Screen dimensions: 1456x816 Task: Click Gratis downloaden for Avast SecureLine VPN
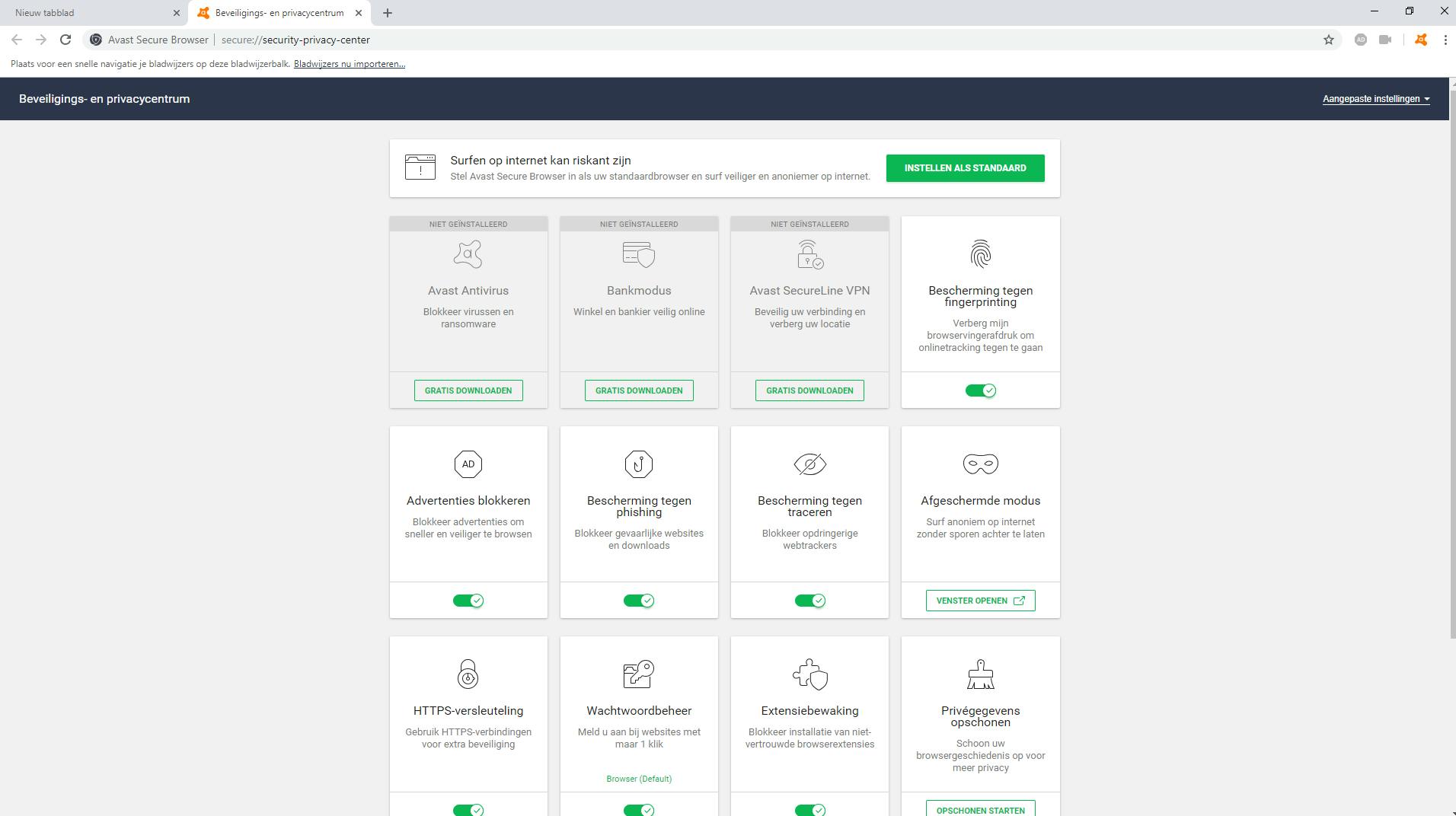pos(809,390)
